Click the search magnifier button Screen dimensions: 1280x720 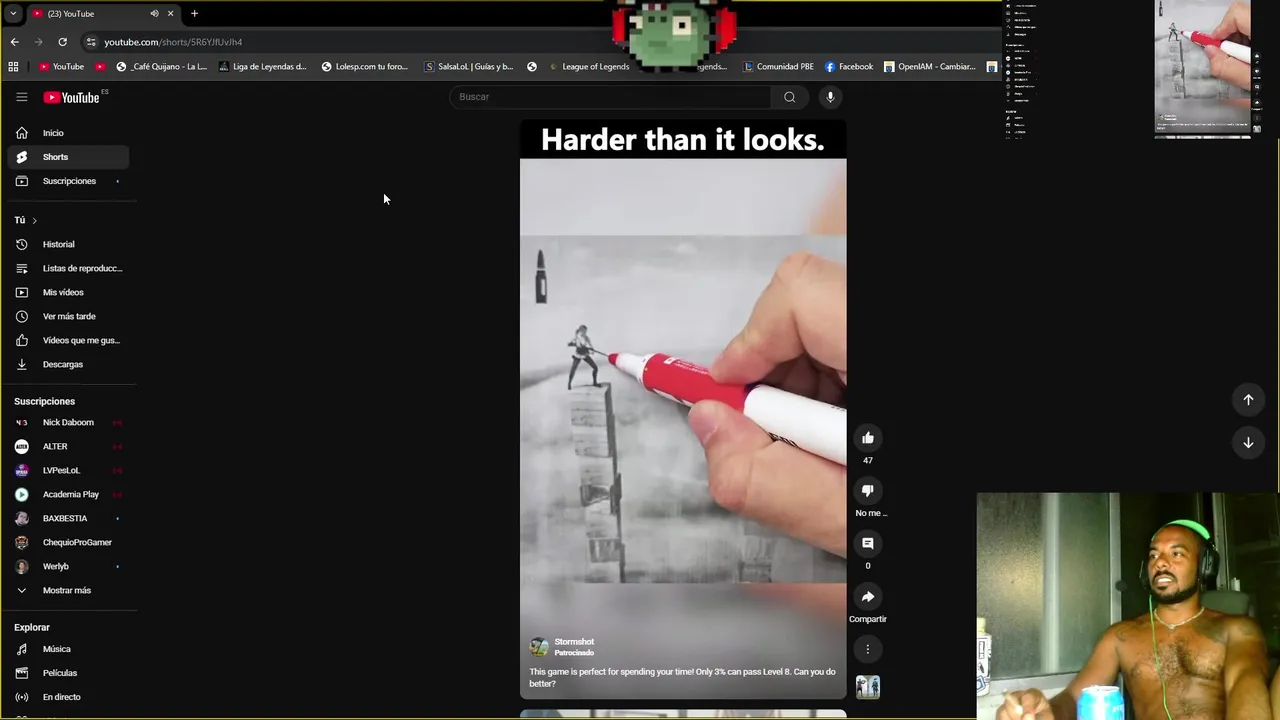[790, 97]
